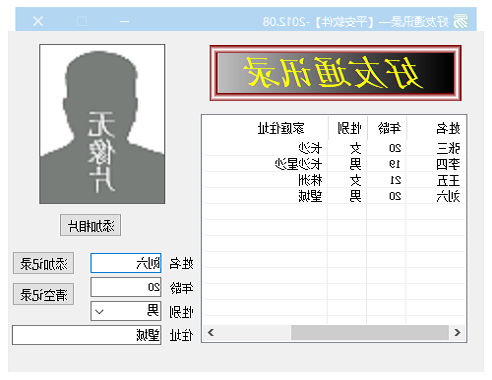Click the horizontal scrollbar thumb of the list

point(370,332)
